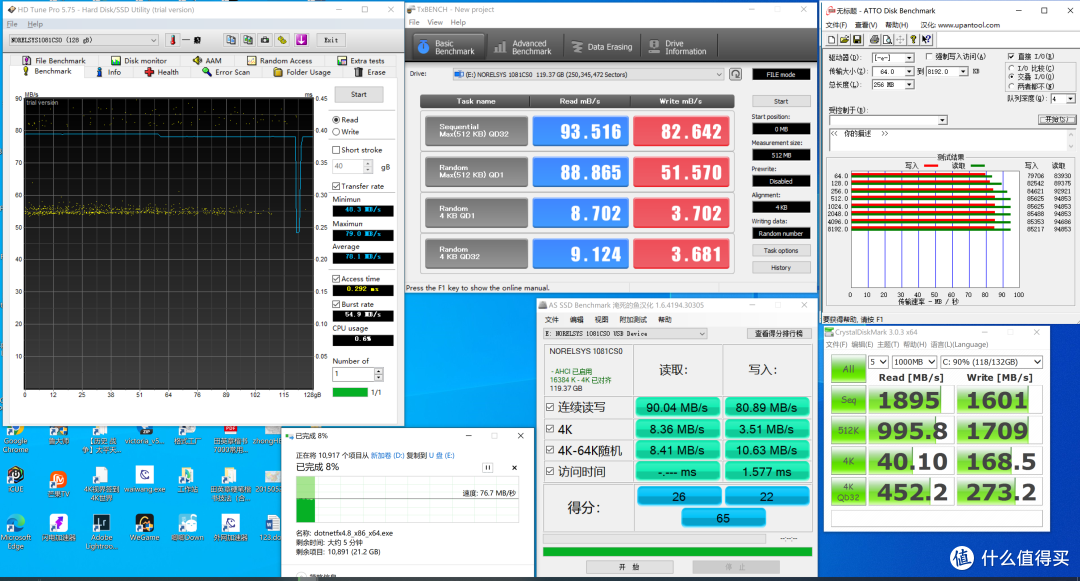This screenshot has height=581, width=1080.
Task: Click the 查看得分排行榜 button in AS SSD
Action: (x=778, y=334)
